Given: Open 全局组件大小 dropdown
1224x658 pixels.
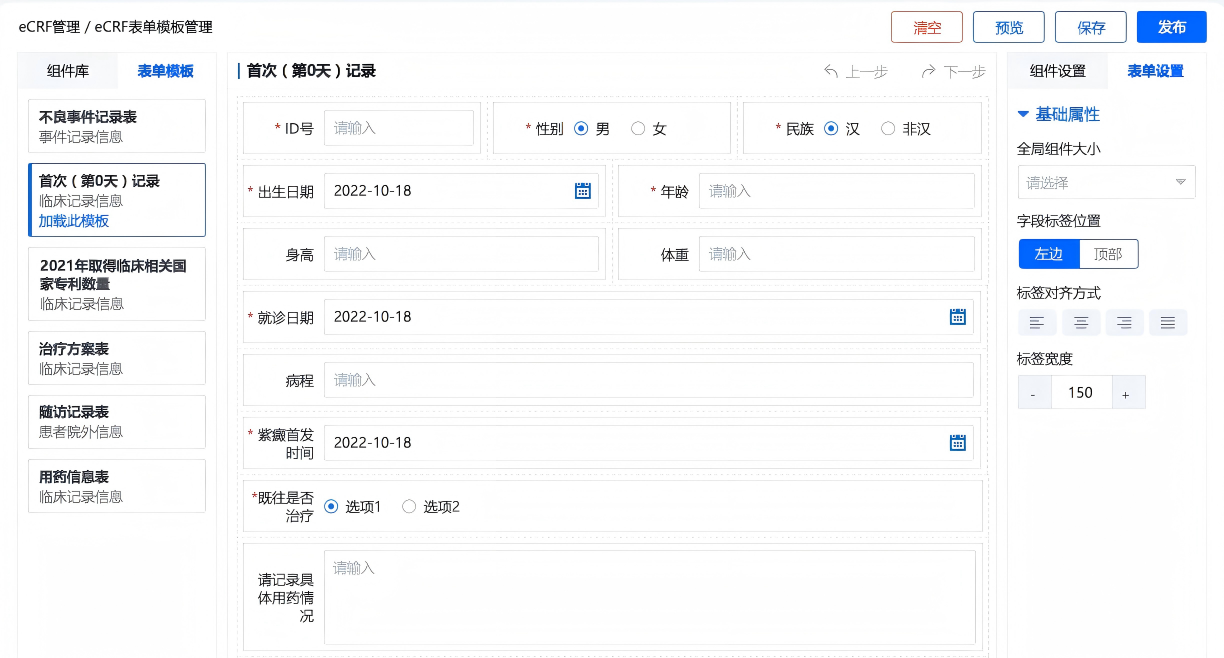Looking at the screenshot, I should (x=1105, y=183).
